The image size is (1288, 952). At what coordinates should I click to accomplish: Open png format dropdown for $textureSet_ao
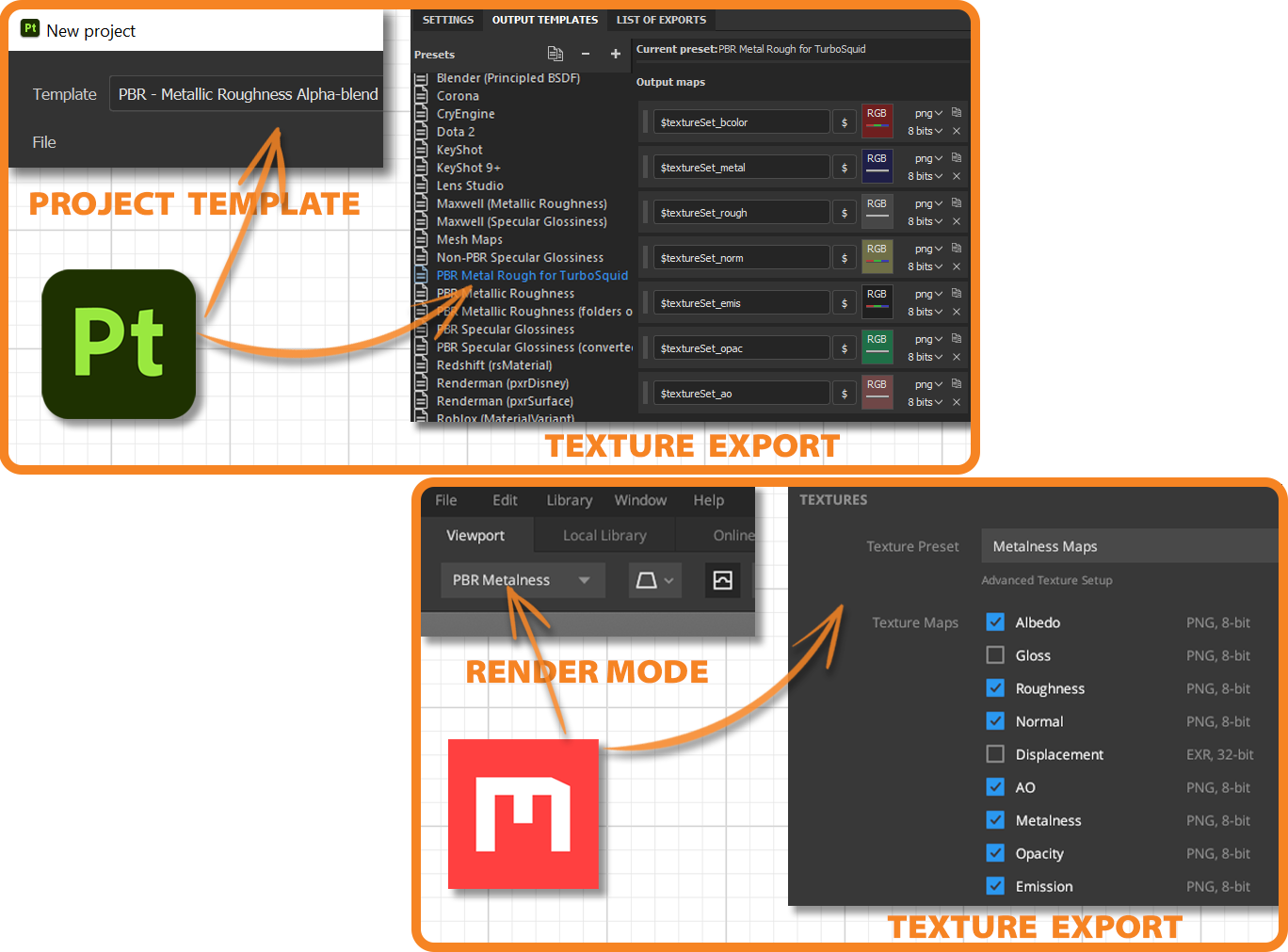pyautogui.click(x=928, y=384)
